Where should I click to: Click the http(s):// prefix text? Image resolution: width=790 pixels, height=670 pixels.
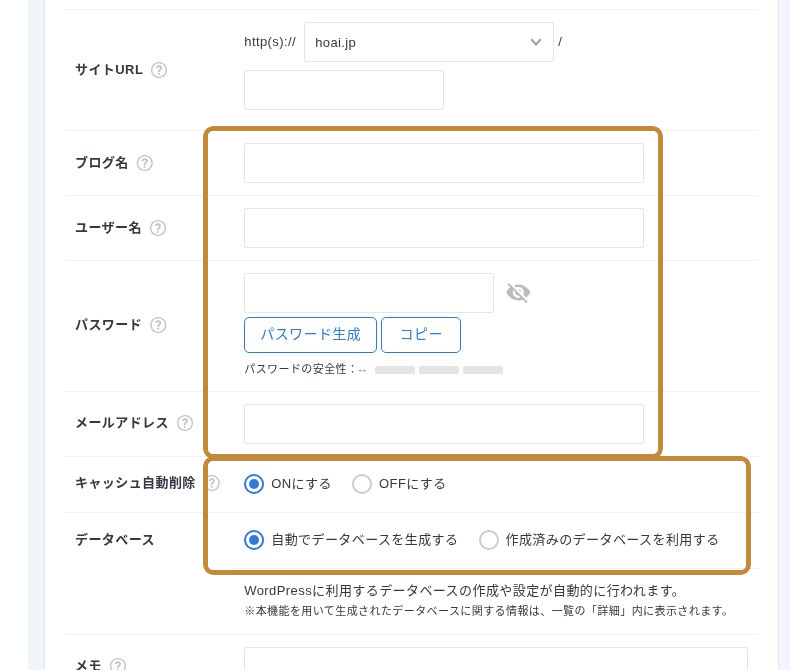click(x=270, y=42)
